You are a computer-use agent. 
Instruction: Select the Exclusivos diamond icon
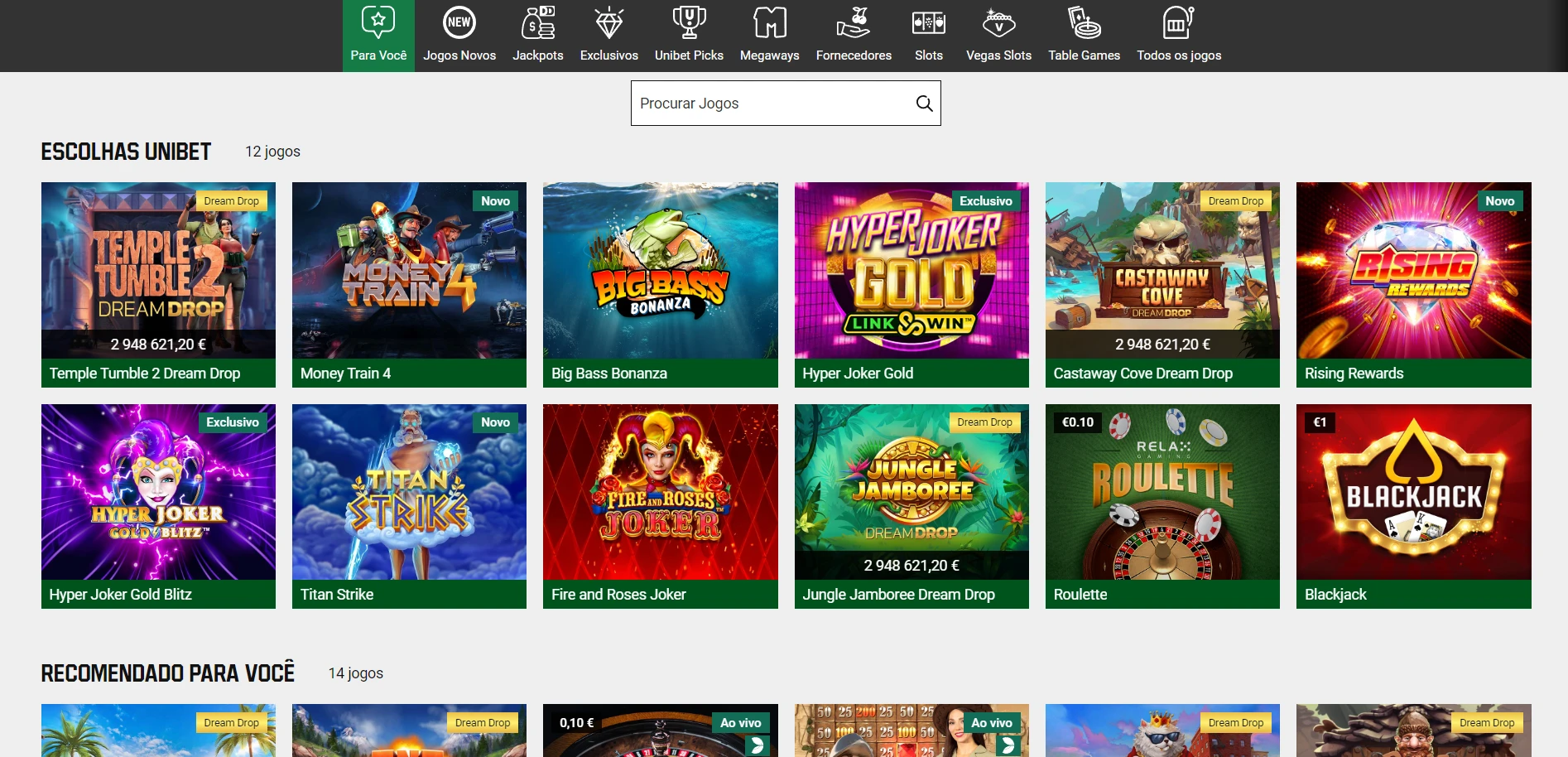[x=609, y=22]
